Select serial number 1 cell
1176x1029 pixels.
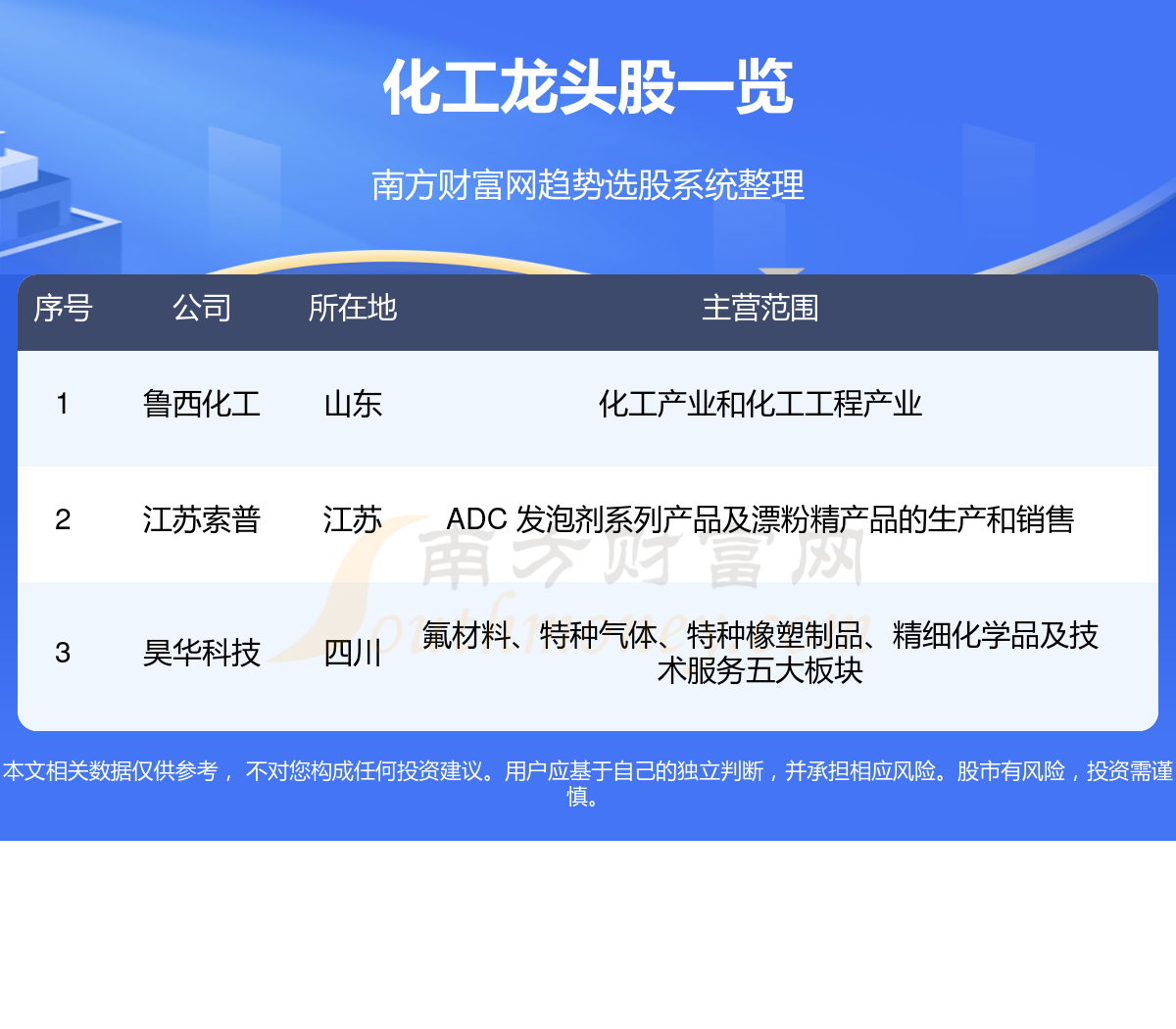[x=63, y=404]
